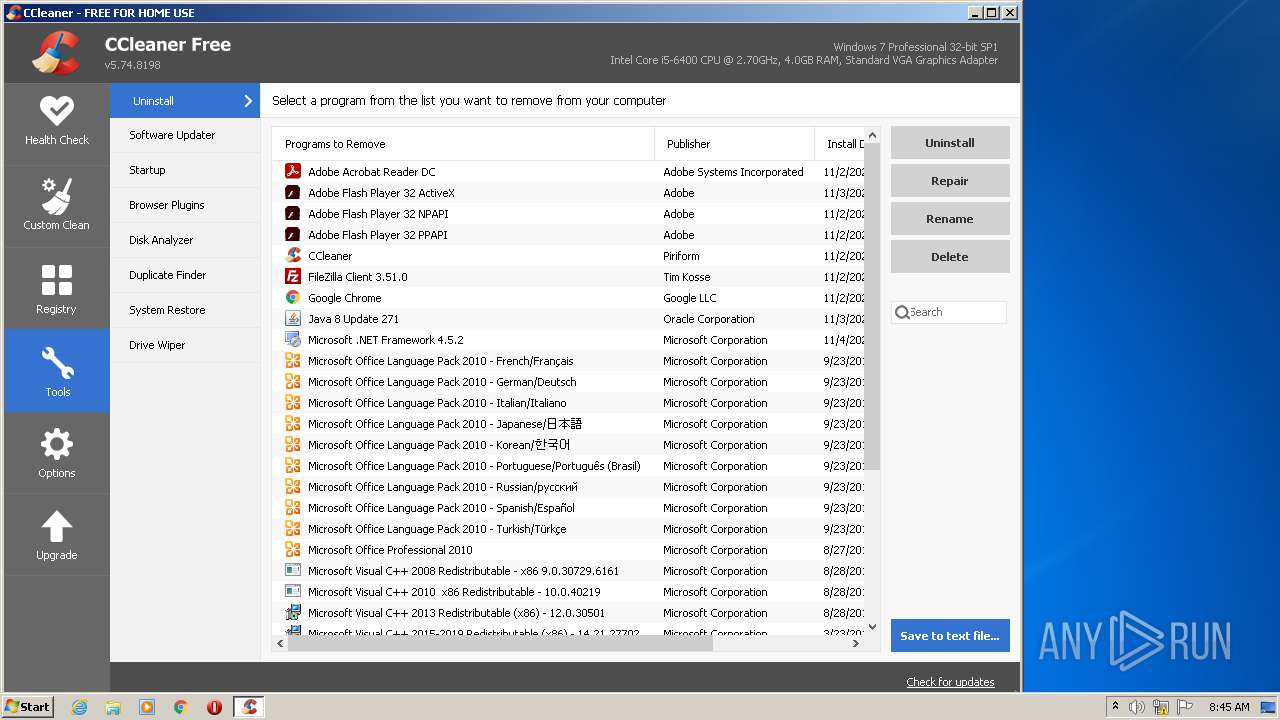Open Internet Explorer from the taskbar
Image resolution: width=1280 pixels, height=720 pixels.
pyautogui.click(x=80, y=707)
